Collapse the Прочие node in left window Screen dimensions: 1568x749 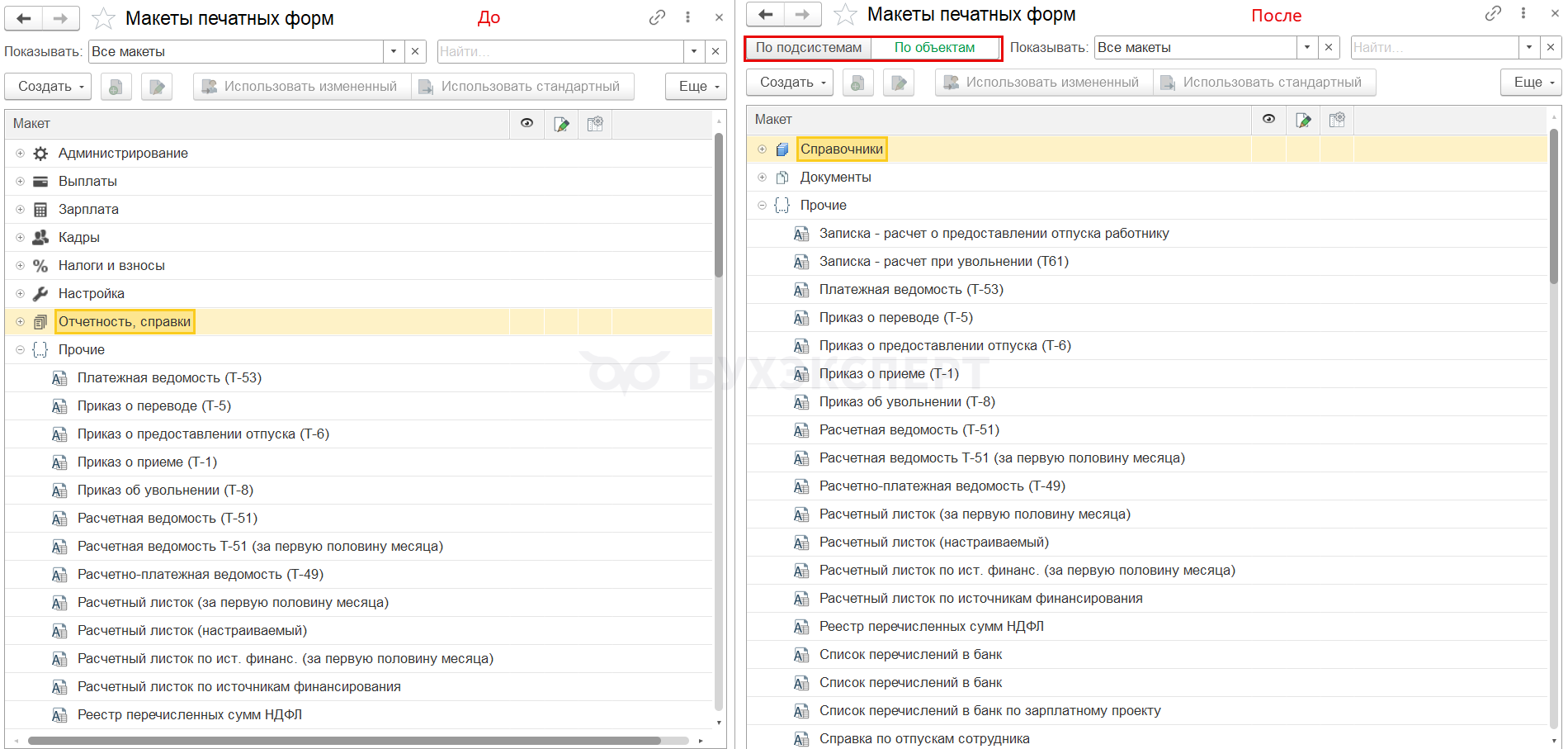(20, 349)
